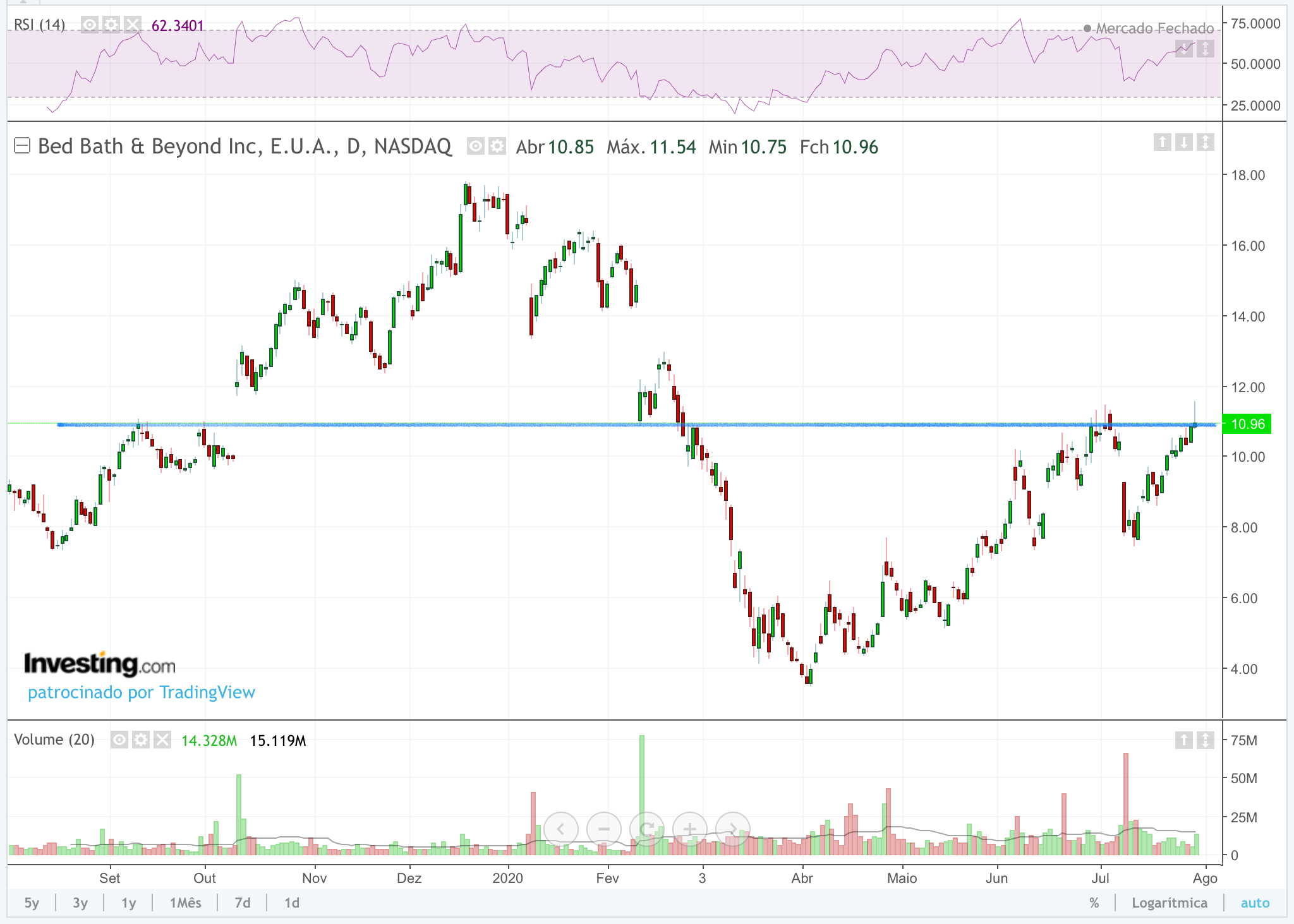Reset the chart view
Viewport: 1294px width, 924px height.
point(647,829)
